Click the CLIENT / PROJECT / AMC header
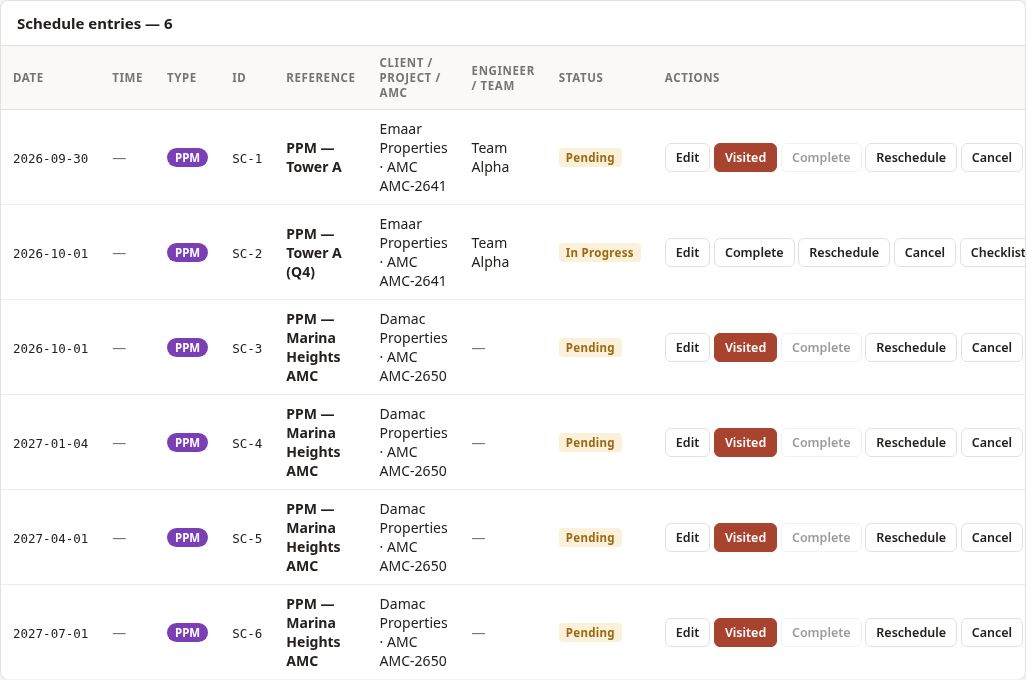 410,78
